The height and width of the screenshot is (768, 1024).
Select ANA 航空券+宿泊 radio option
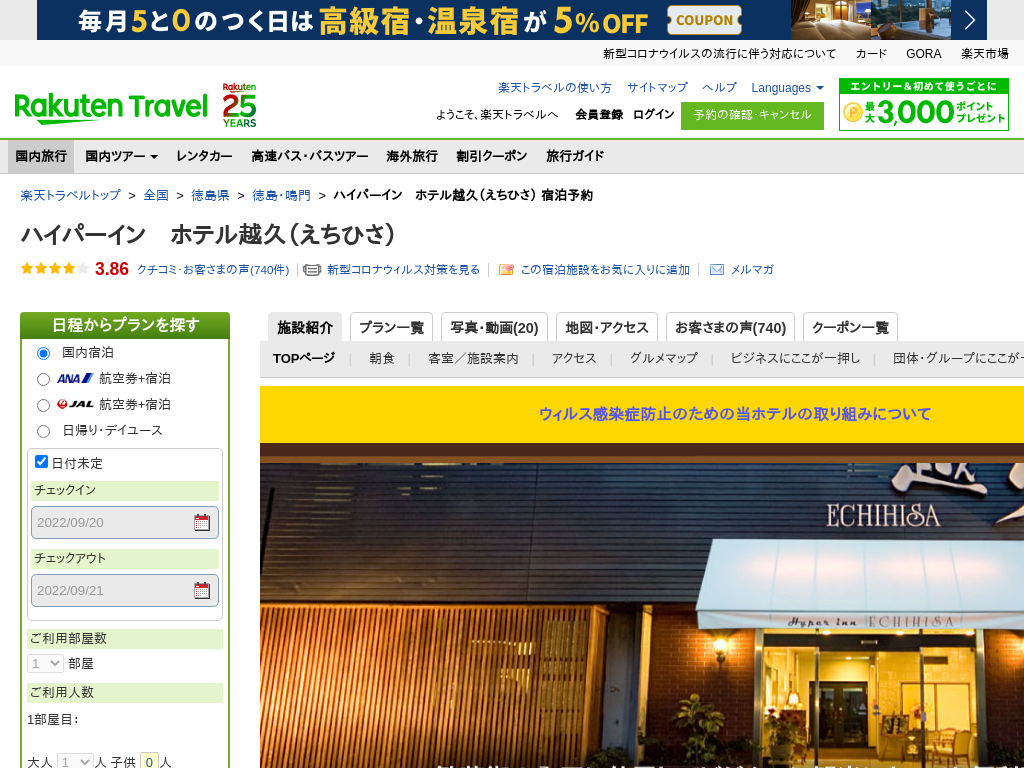click(x=43, y=379)
